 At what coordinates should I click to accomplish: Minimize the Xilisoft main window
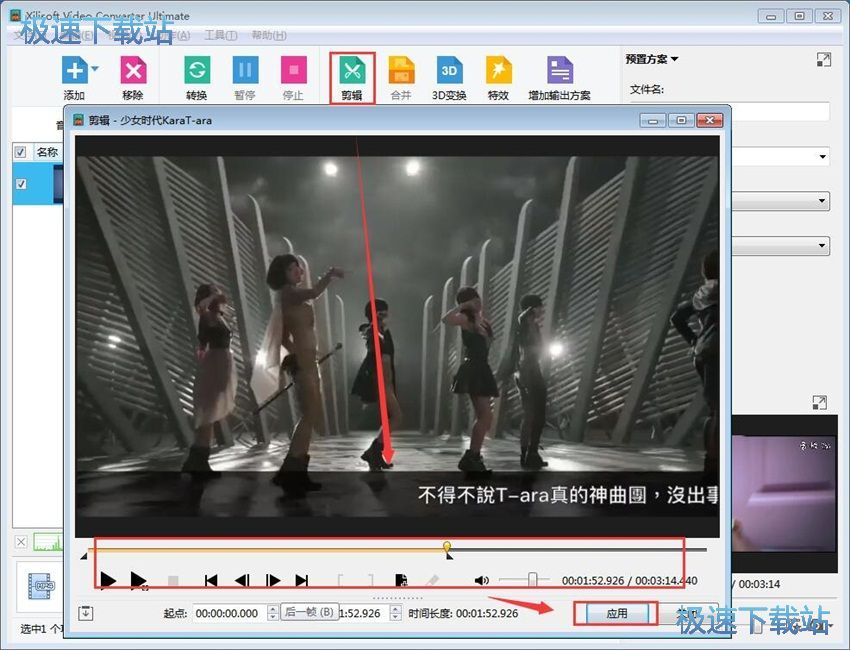pyautogui.click(x=770, y=16)
